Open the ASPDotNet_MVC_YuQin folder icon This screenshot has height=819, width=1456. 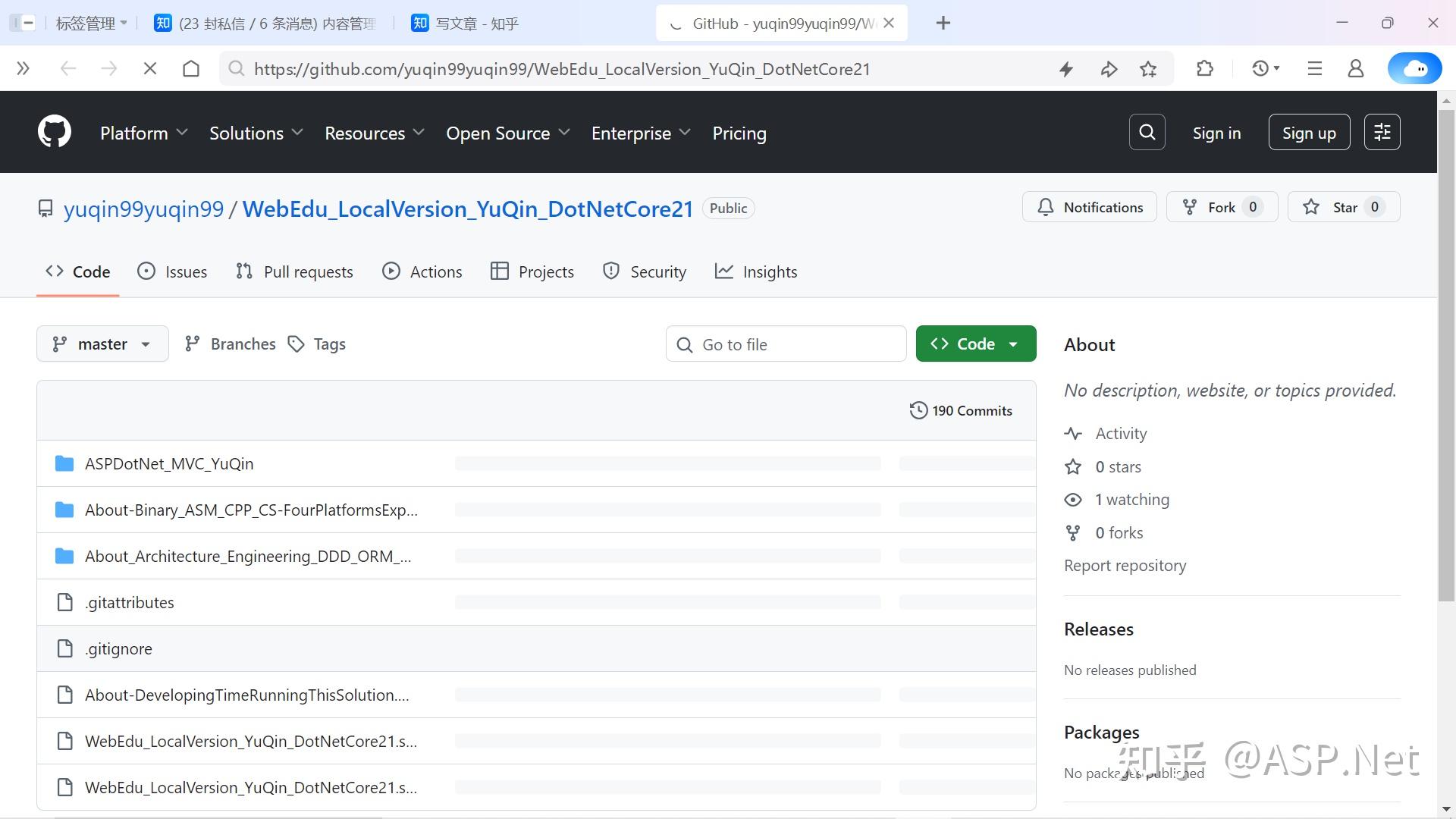coord(64,463)
